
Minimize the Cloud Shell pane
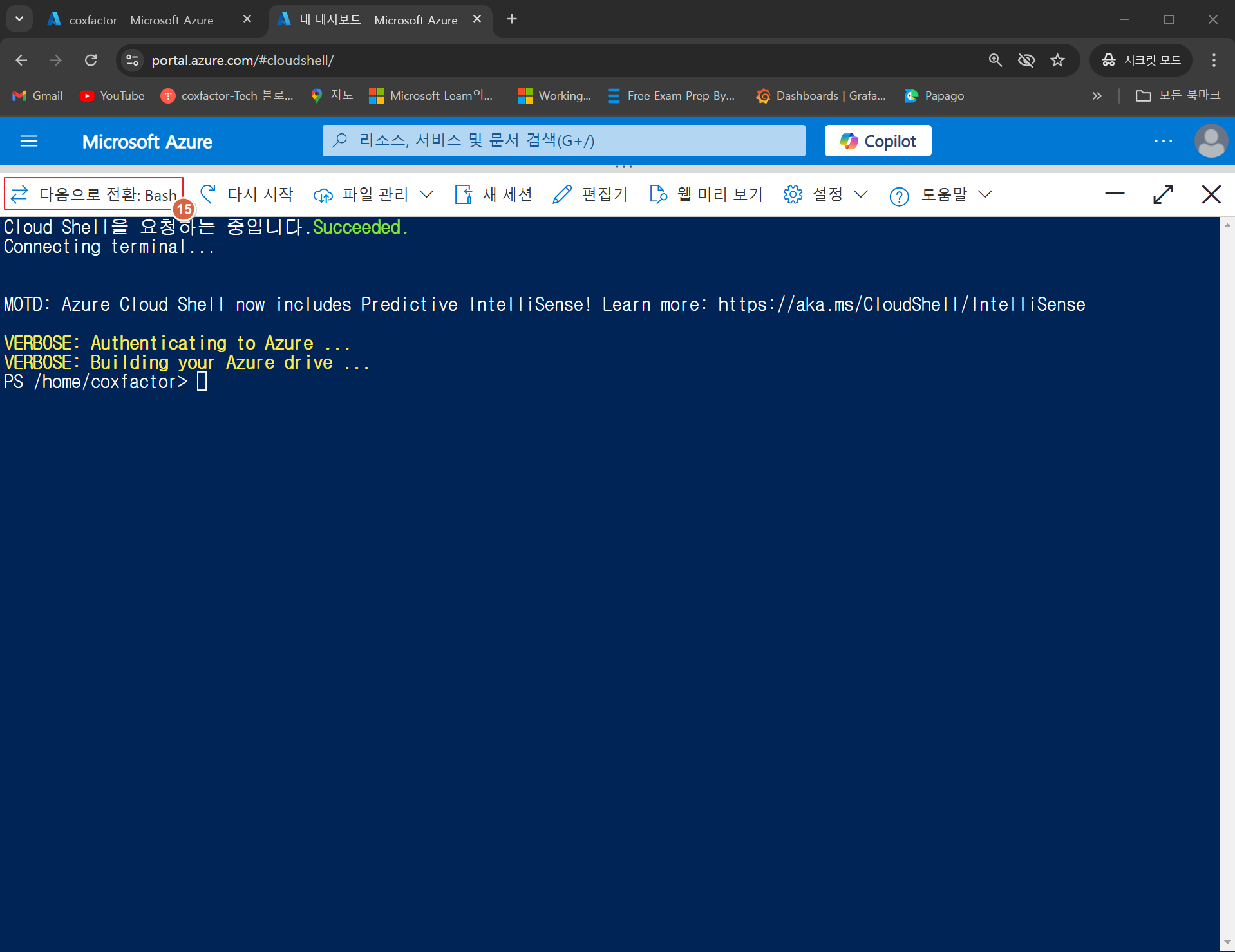coord(1115,194)
